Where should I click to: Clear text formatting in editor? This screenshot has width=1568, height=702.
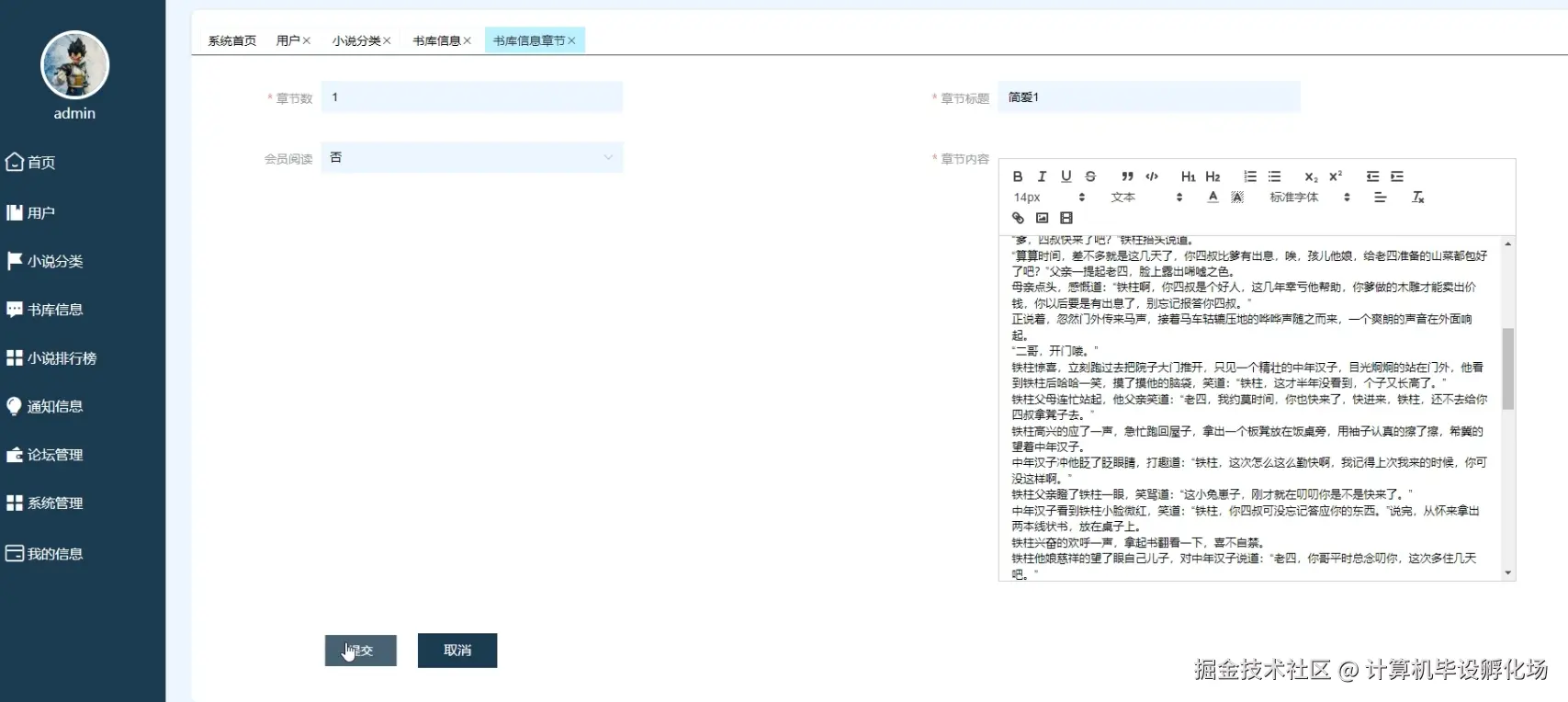pyautogui.click(x=1417, y=198)
